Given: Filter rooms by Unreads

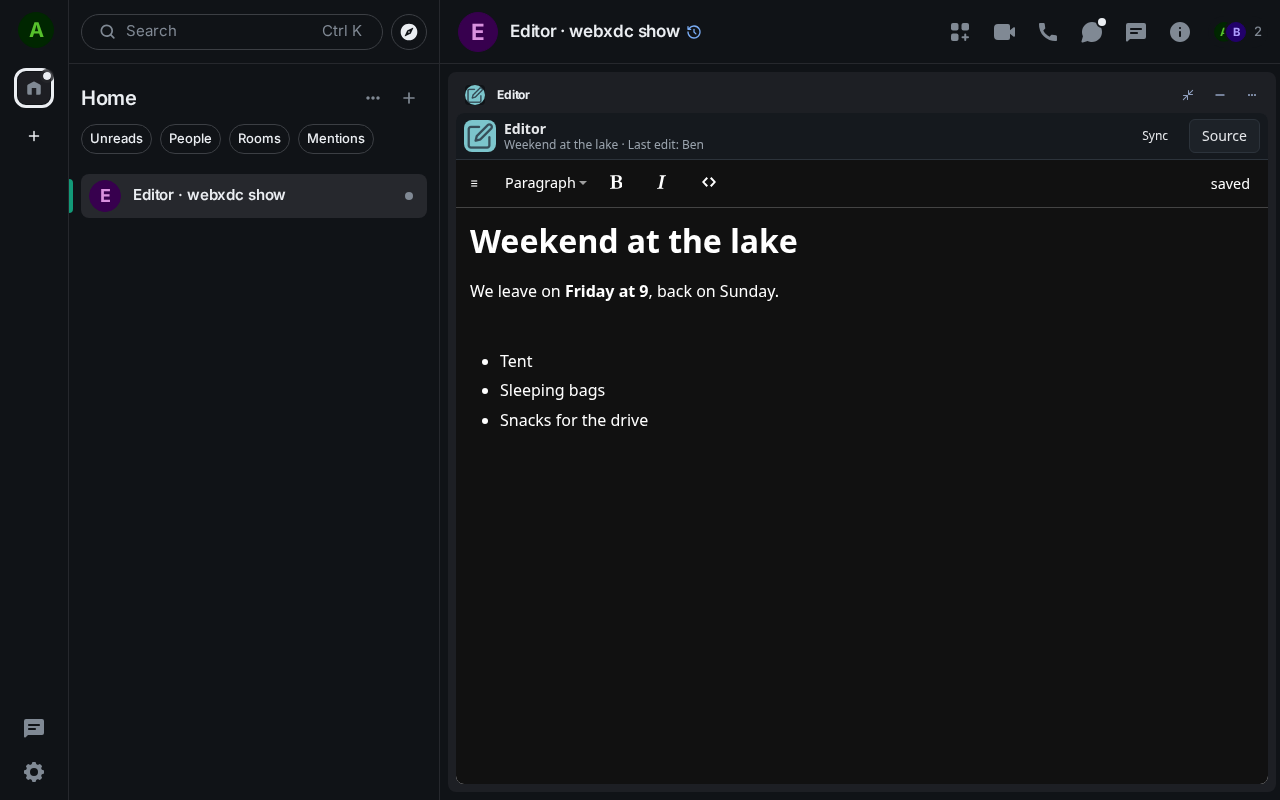Looking at the screenshot, I should [x=116, y=139].
